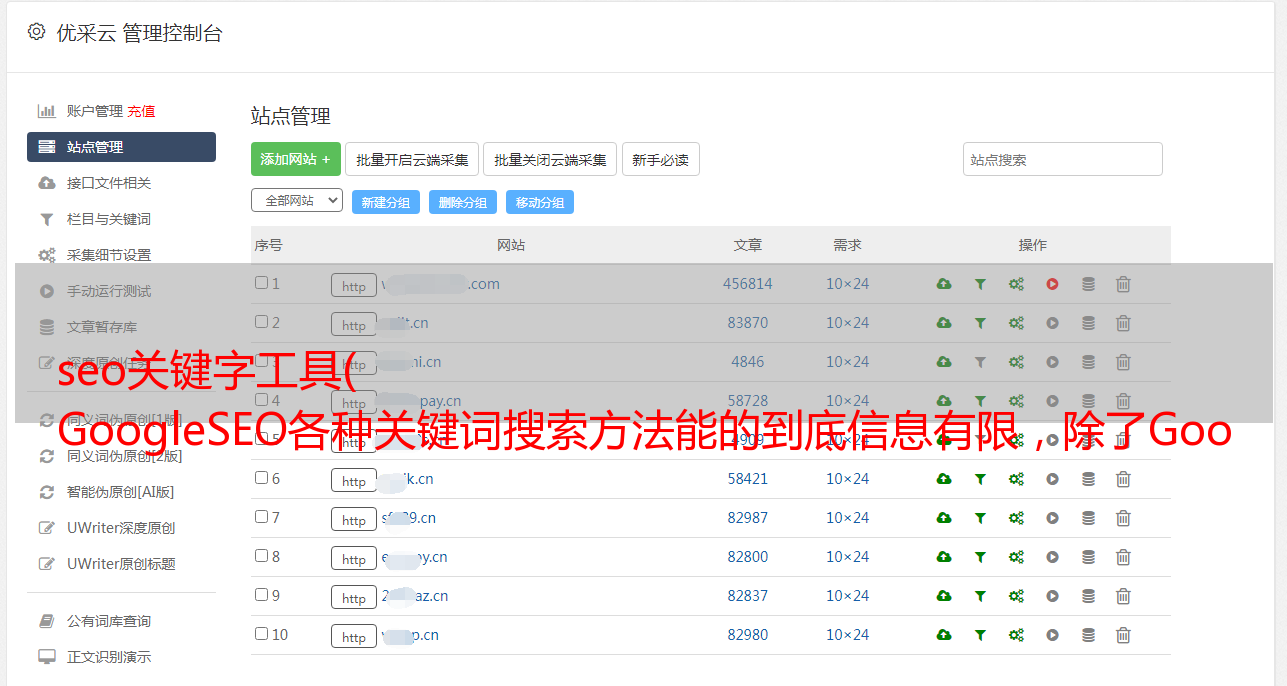The width and height of the screenshot is (1287, 686).
Task: Click the cloud upload icon in row 10
Action: (x=944, y=635)
